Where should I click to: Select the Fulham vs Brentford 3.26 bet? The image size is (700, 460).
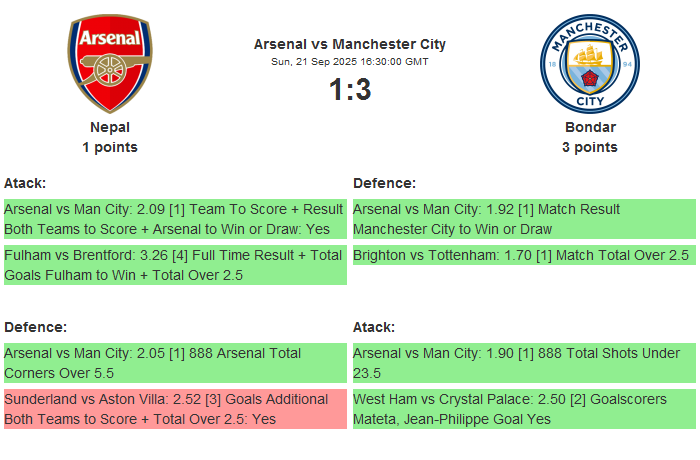pos(175,265)
